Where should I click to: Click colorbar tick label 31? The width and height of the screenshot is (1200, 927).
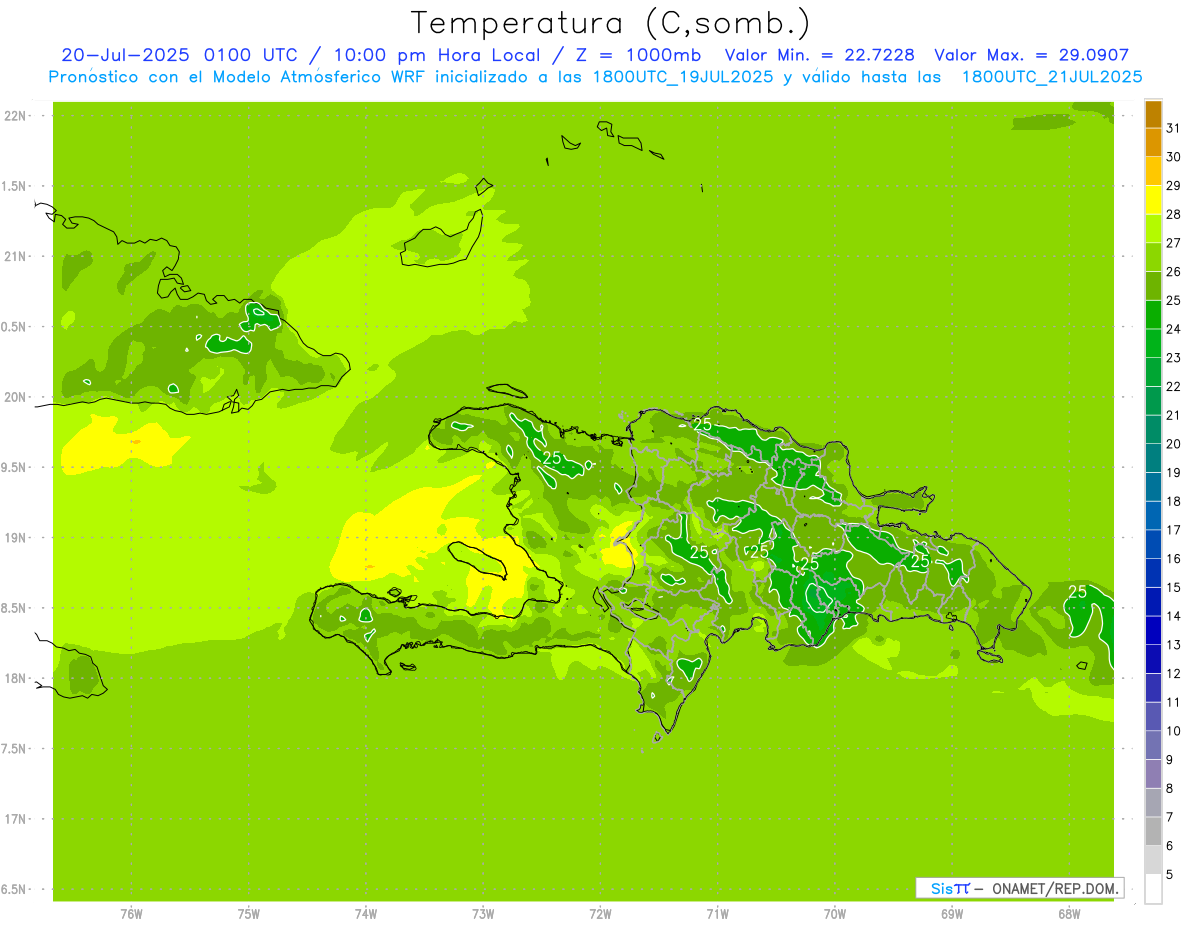pos(1174,128)
